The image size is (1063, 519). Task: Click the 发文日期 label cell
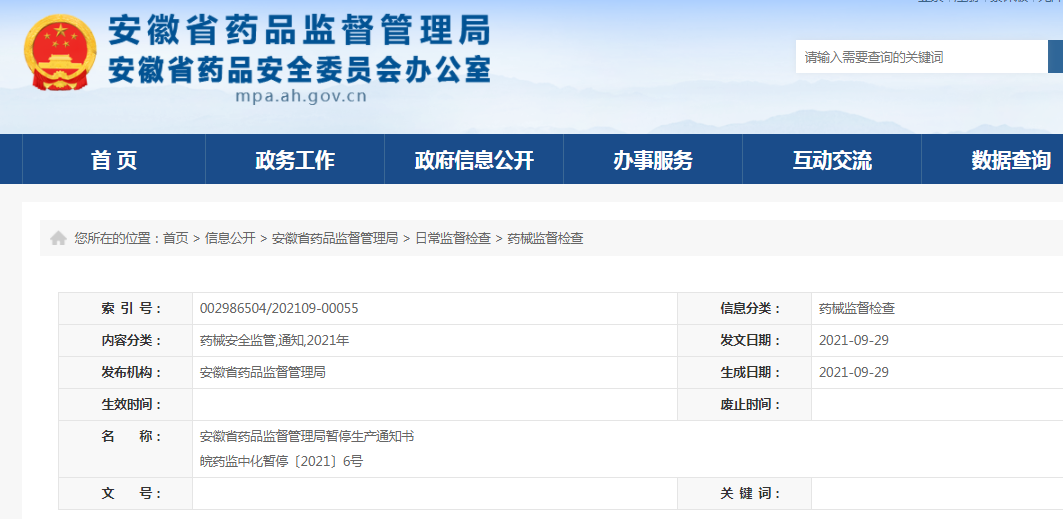(744, 341)
